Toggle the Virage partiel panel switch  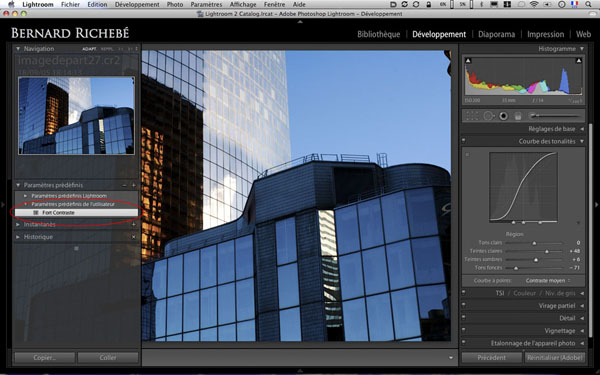click(464, 305)
